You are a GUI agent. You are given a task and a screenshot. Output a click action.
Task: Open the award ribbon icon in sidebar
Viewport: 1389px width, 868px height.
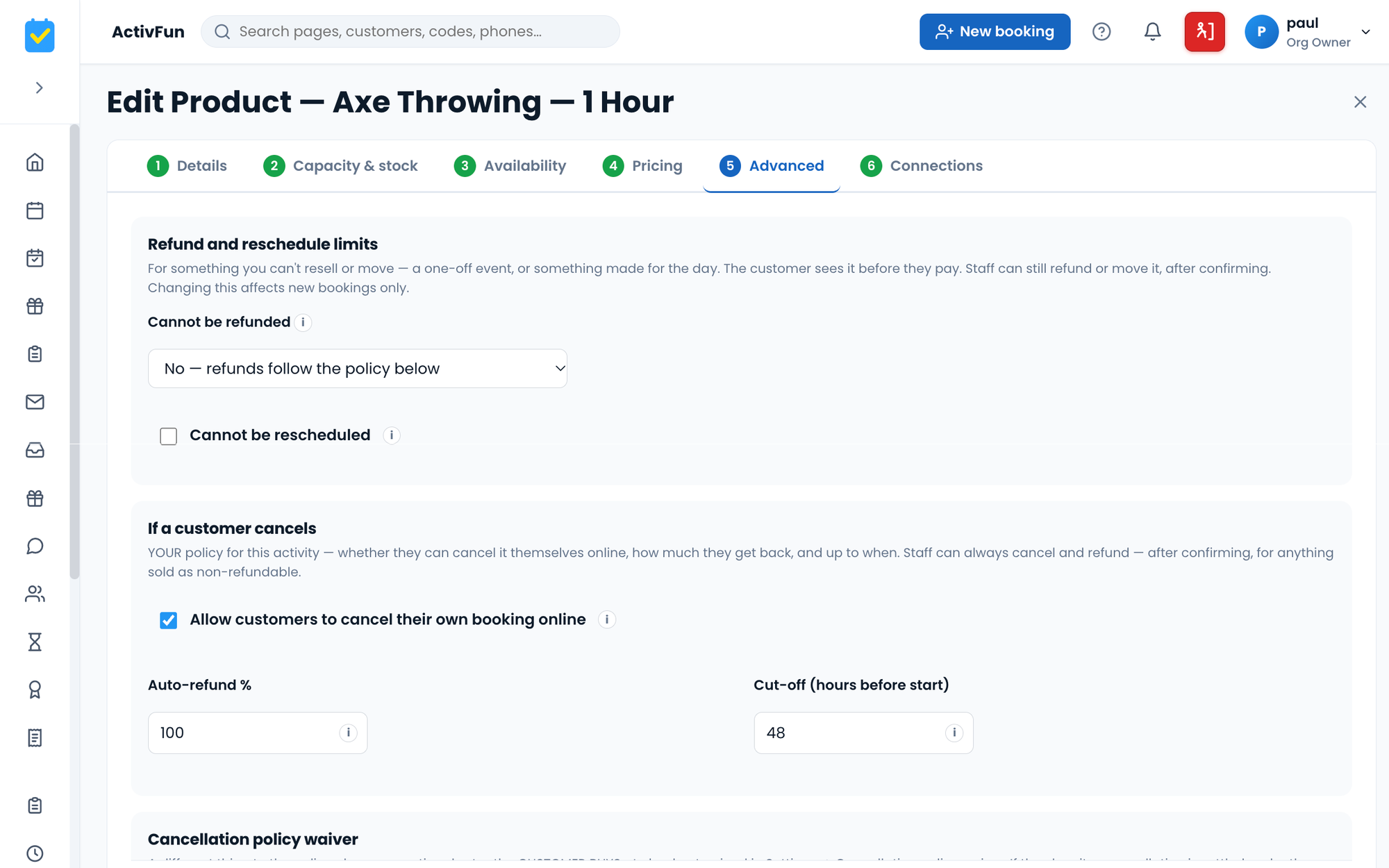coord(35,690)
